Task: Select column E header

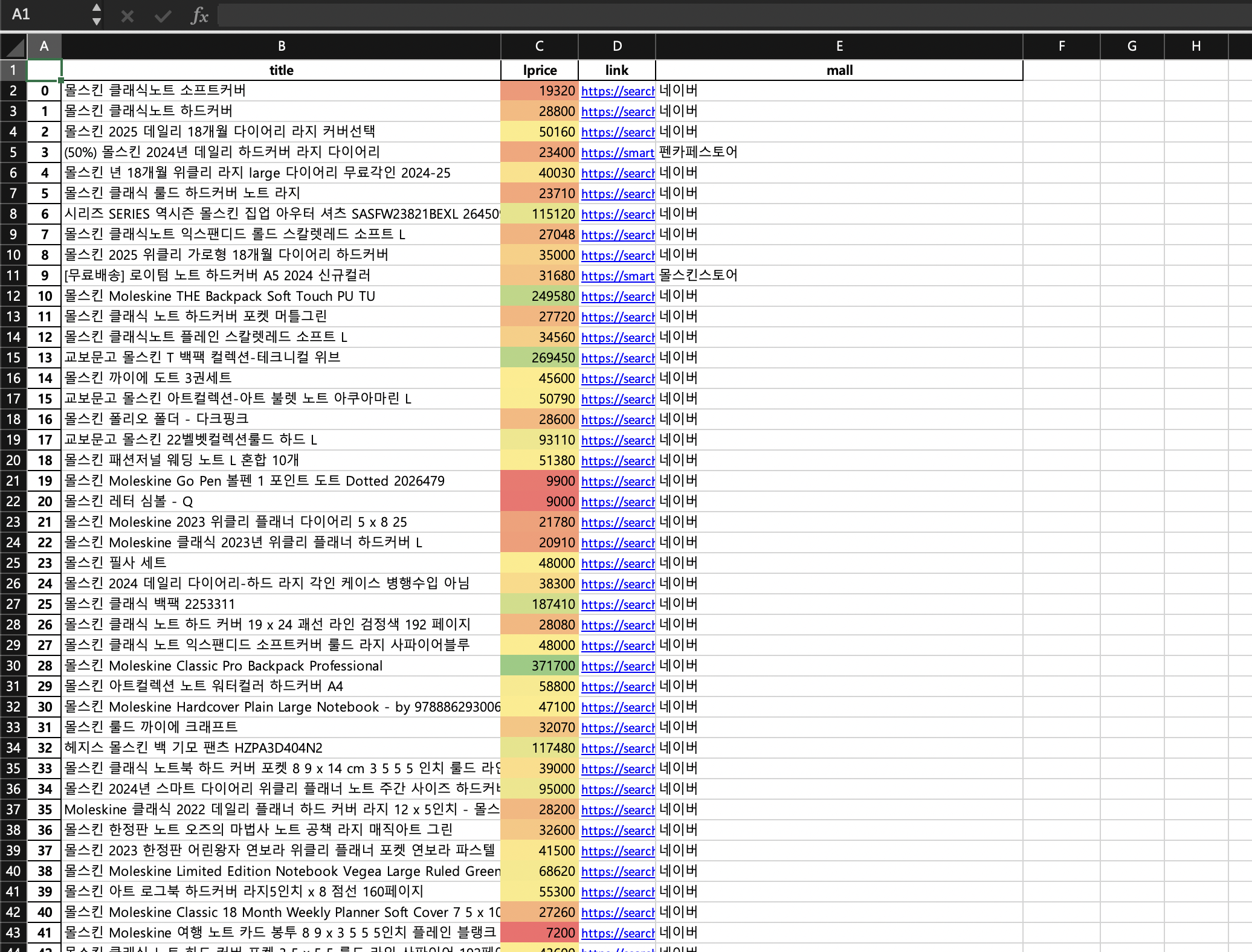Action: pos(839,47)
